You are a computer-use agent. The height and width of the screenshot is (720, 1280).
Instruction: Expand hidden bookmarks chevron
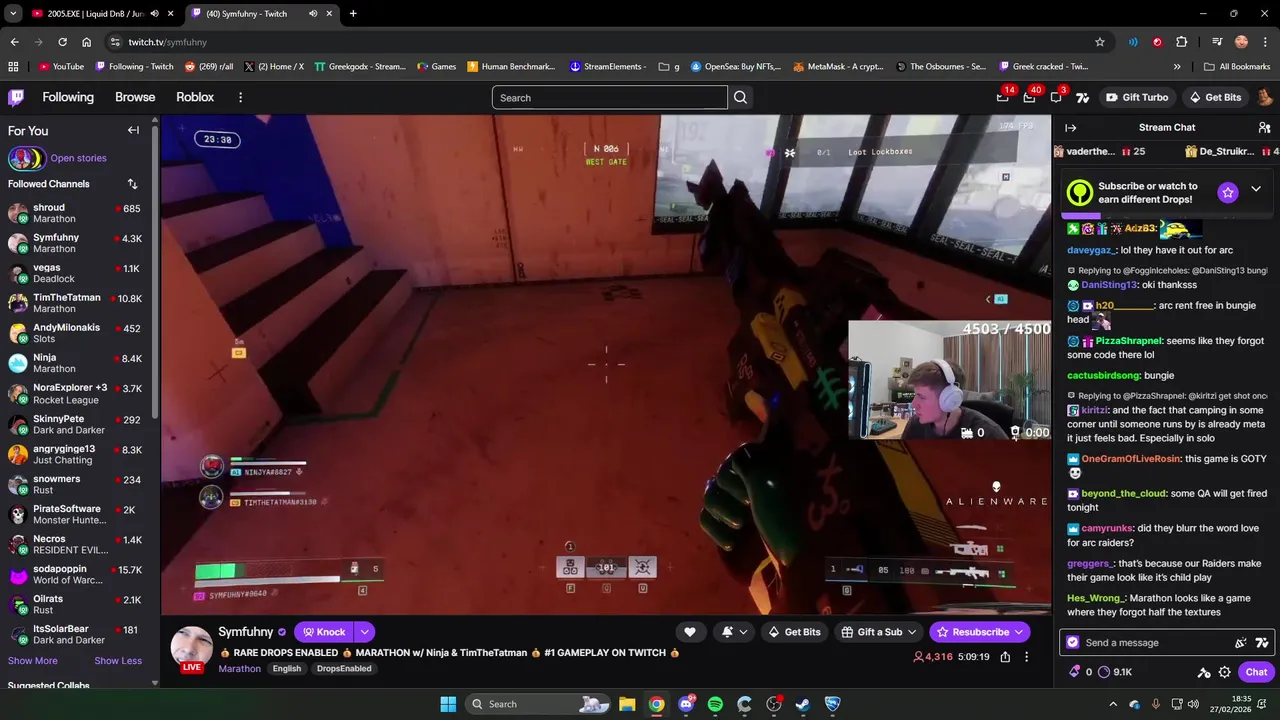pos(1177,67)
